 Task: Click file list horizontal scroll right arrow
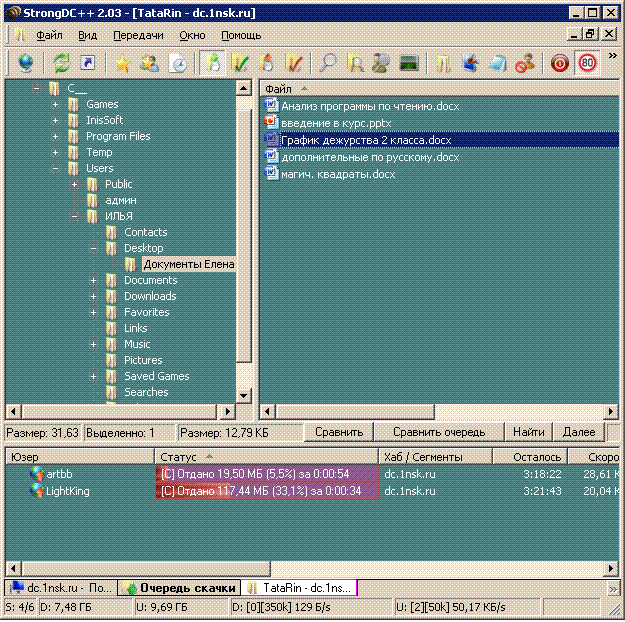click(611, 411)
